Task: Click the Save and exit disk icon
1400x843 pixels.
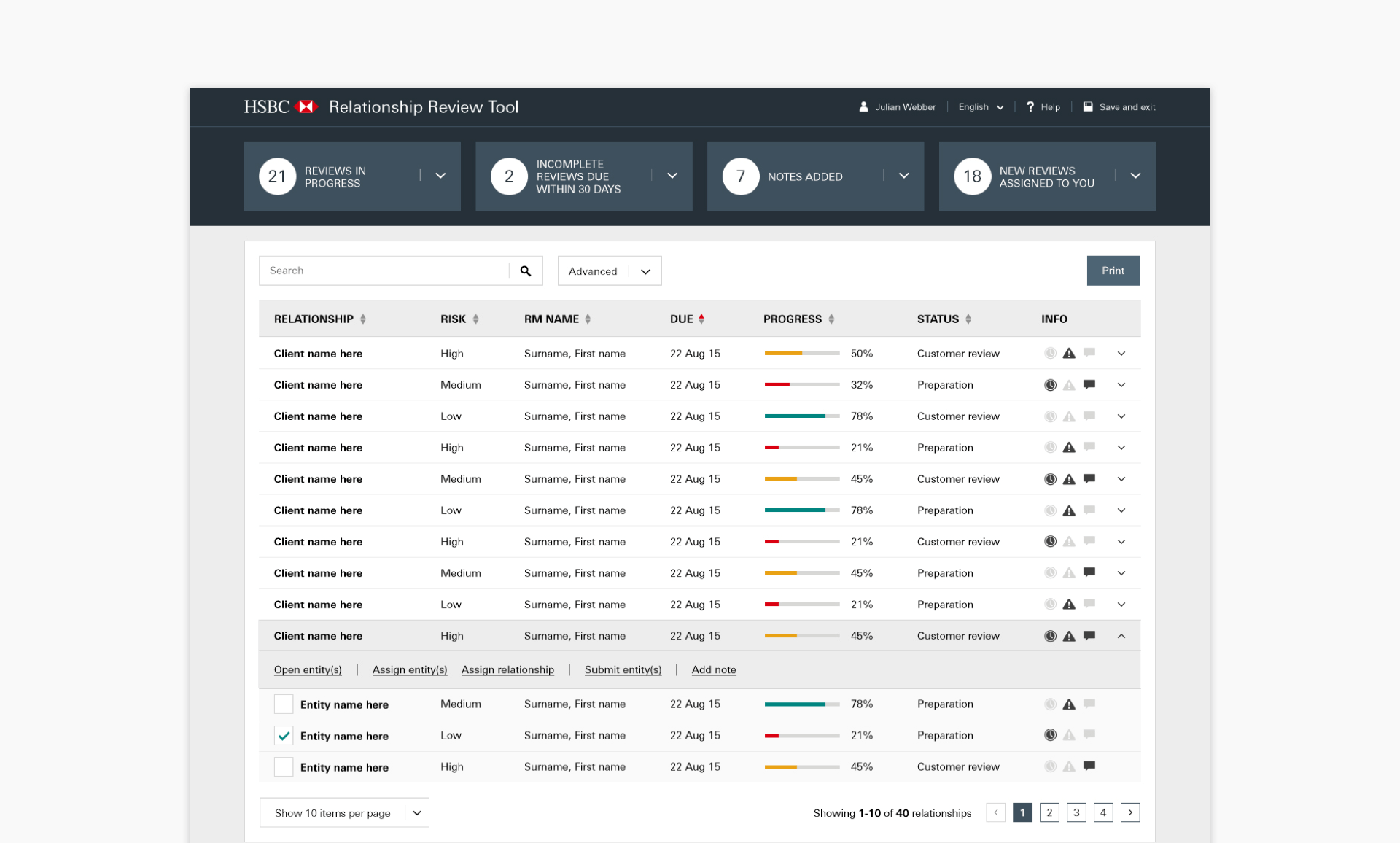Action: point(1088,106)
